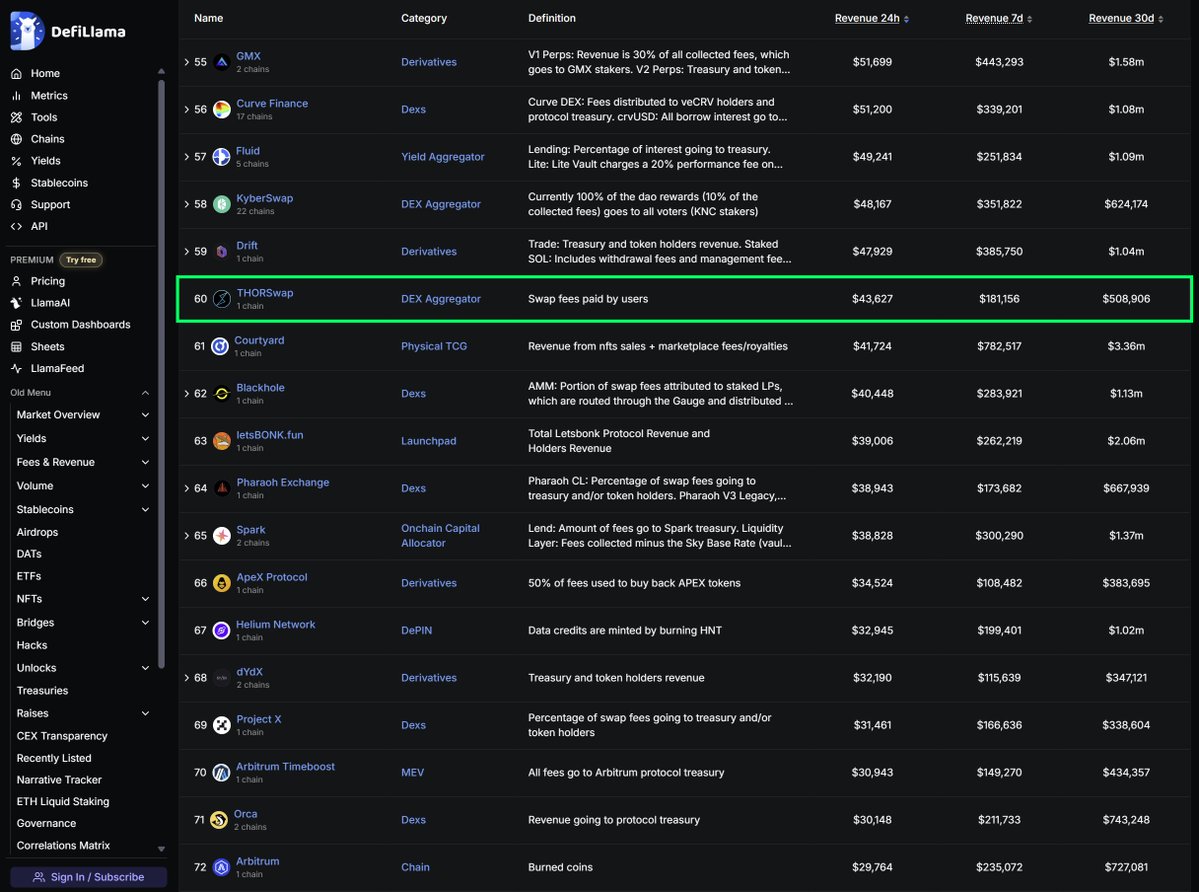The height and width of the screenshot is (892, 1199).
Task: Expand the Fees & Revenue submenu
Action: (x=145, y=462)
